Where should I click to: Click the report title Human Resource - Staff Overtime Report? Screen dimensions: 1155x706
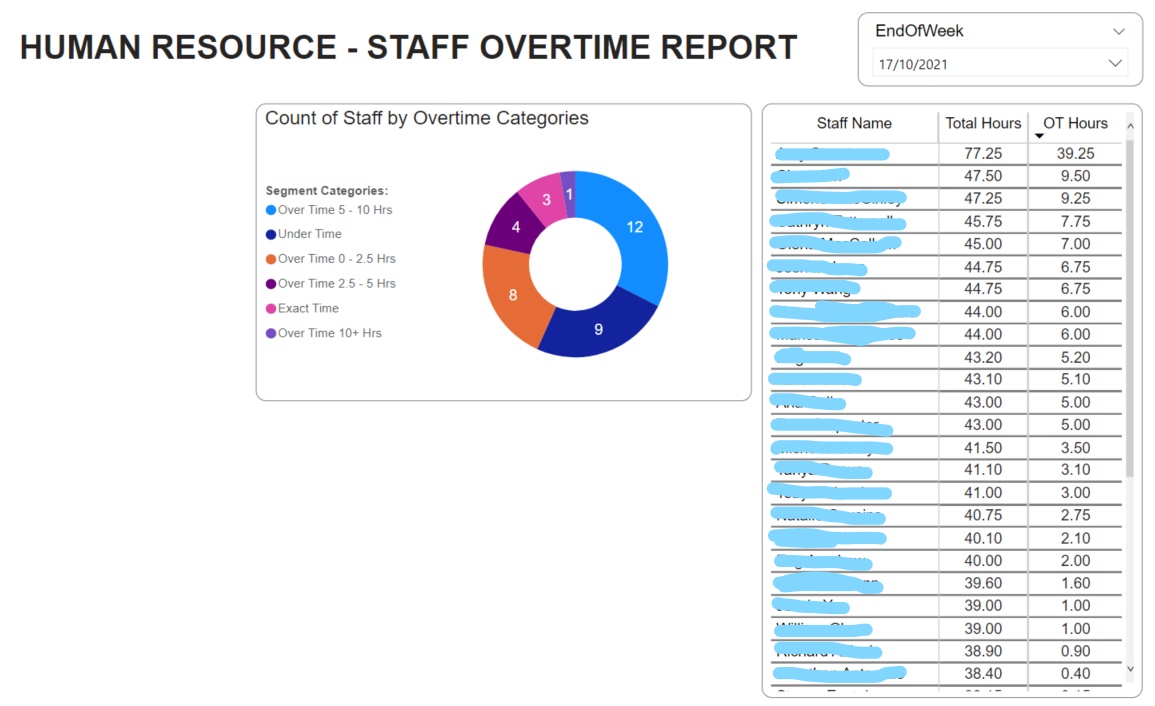[x=408, y=47]
